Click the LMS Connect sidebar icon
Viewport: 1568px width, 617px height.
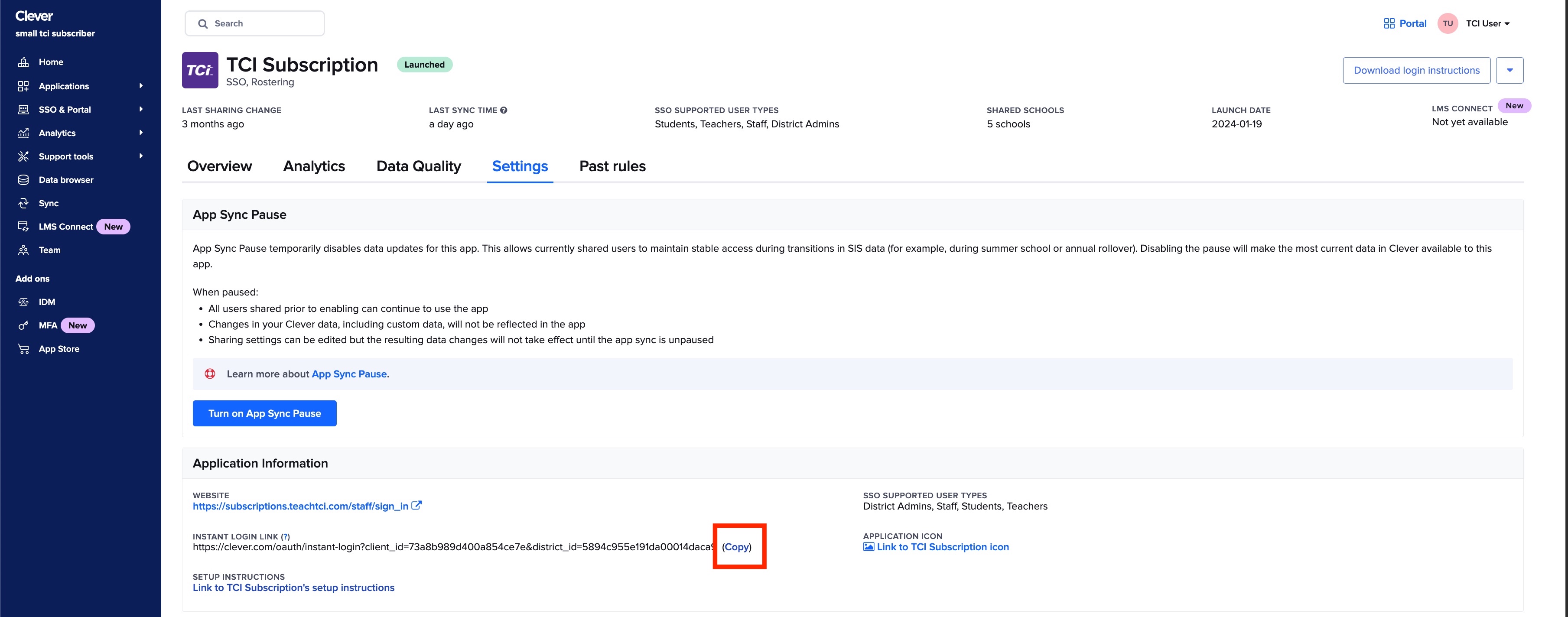click(x=23, y=226)
